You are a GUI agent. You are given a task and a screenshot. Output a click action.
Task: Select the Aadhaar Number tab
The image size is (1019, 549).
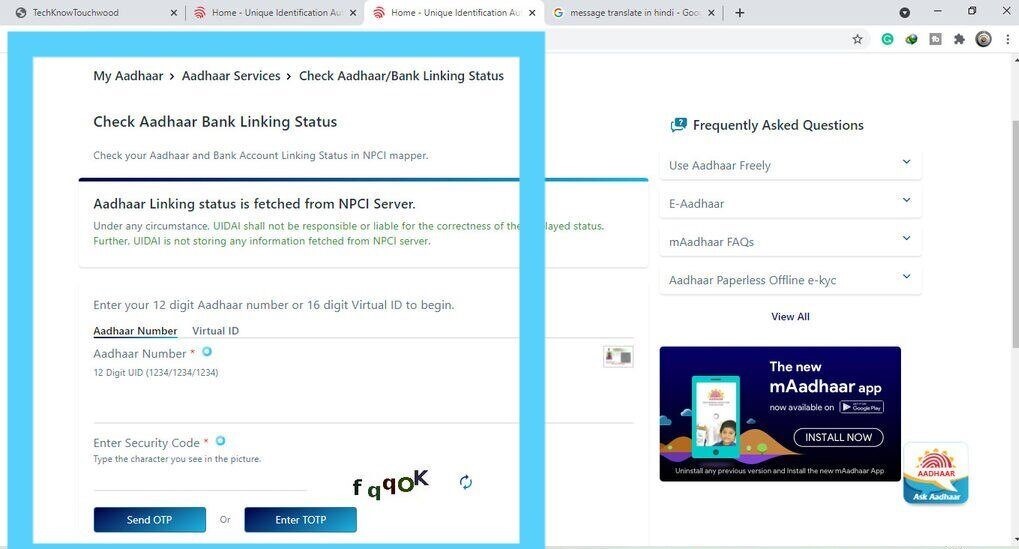coord(135,331)
